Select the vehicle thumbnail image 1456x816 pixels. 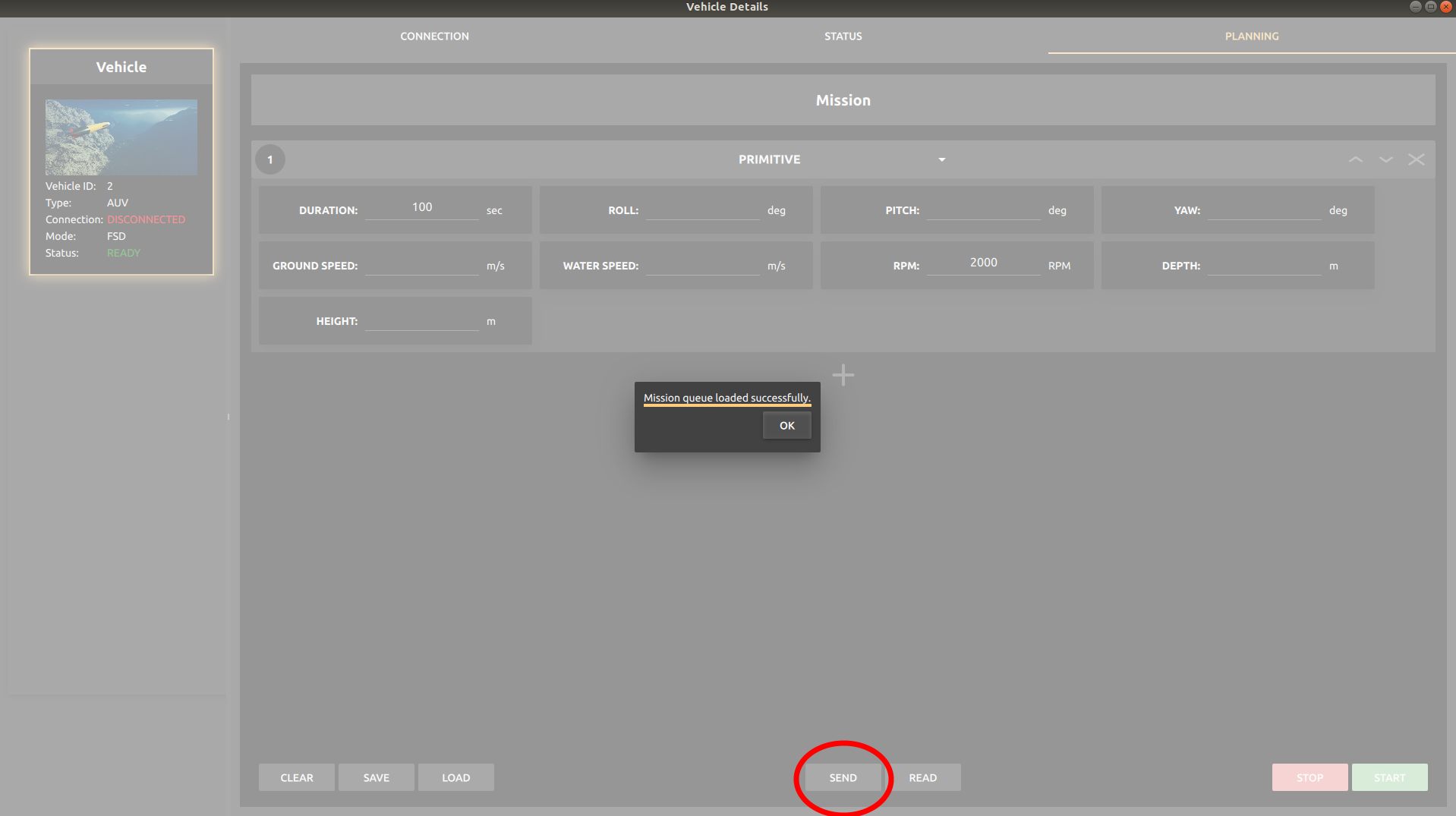click(x=121, y=137)
